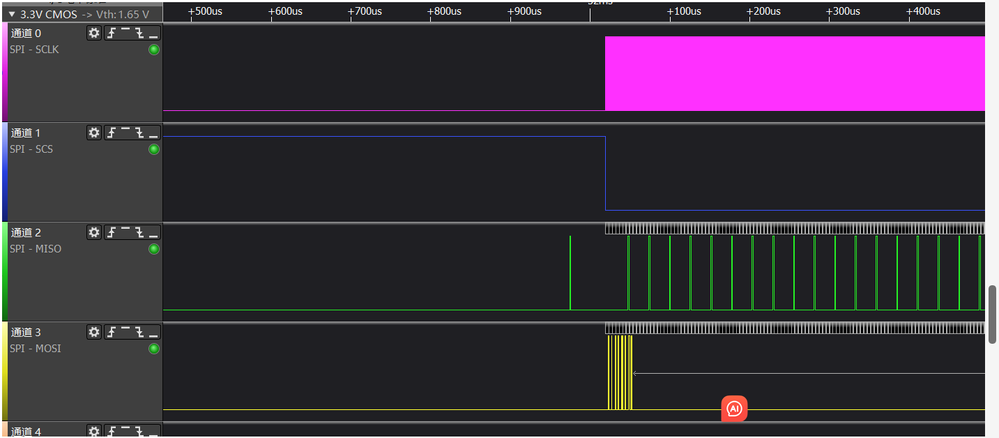Set rising edge trigger on 通道 3

[x=111, y=332]
